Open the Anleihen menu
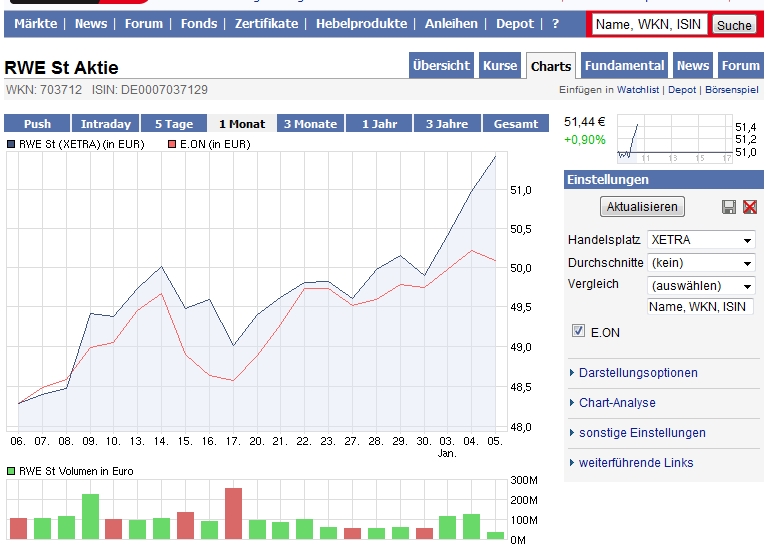This screenshot has height=544, width=773. pyautogui.click(x=451, y=24)
